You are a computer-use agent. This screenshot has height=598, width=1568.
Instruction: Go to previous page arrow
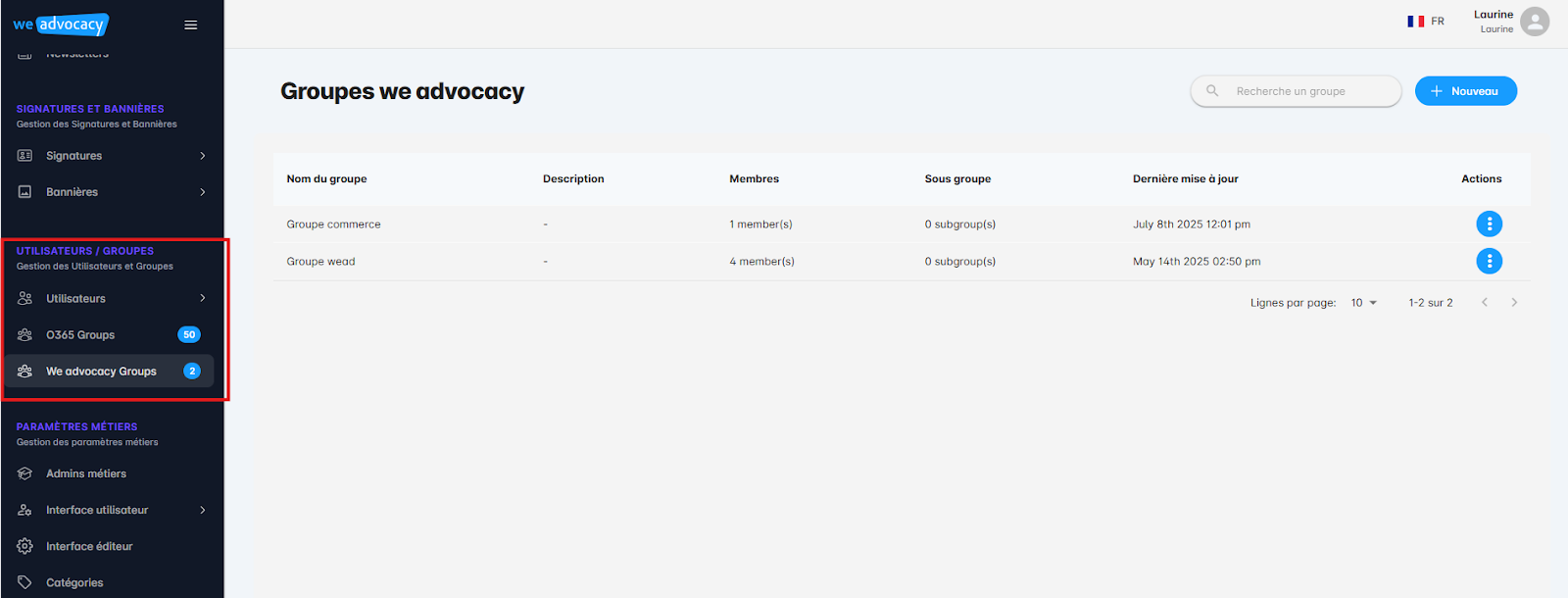pyautogui.click(x=1485, y=303)
